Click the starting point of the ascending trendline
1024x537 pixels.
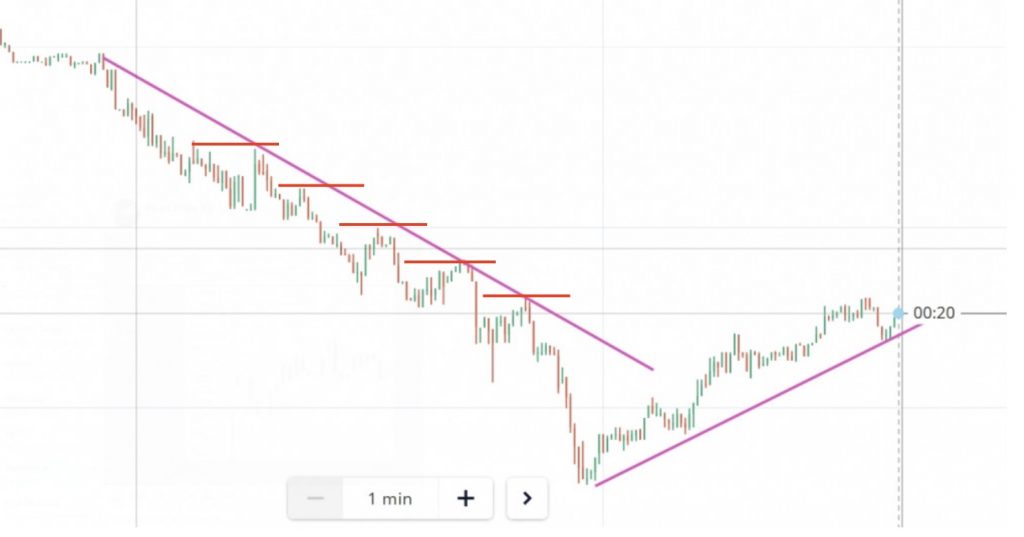coord(596,485)
